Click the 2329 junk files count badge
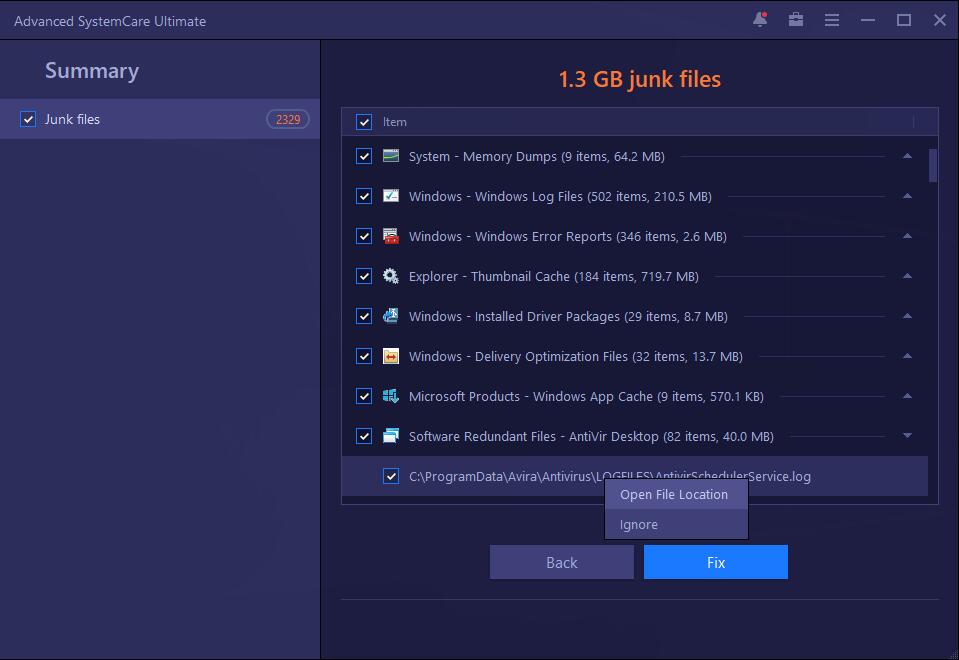This screenshot has width=959, height=660. pyautogui.click(x=288, y=119)
